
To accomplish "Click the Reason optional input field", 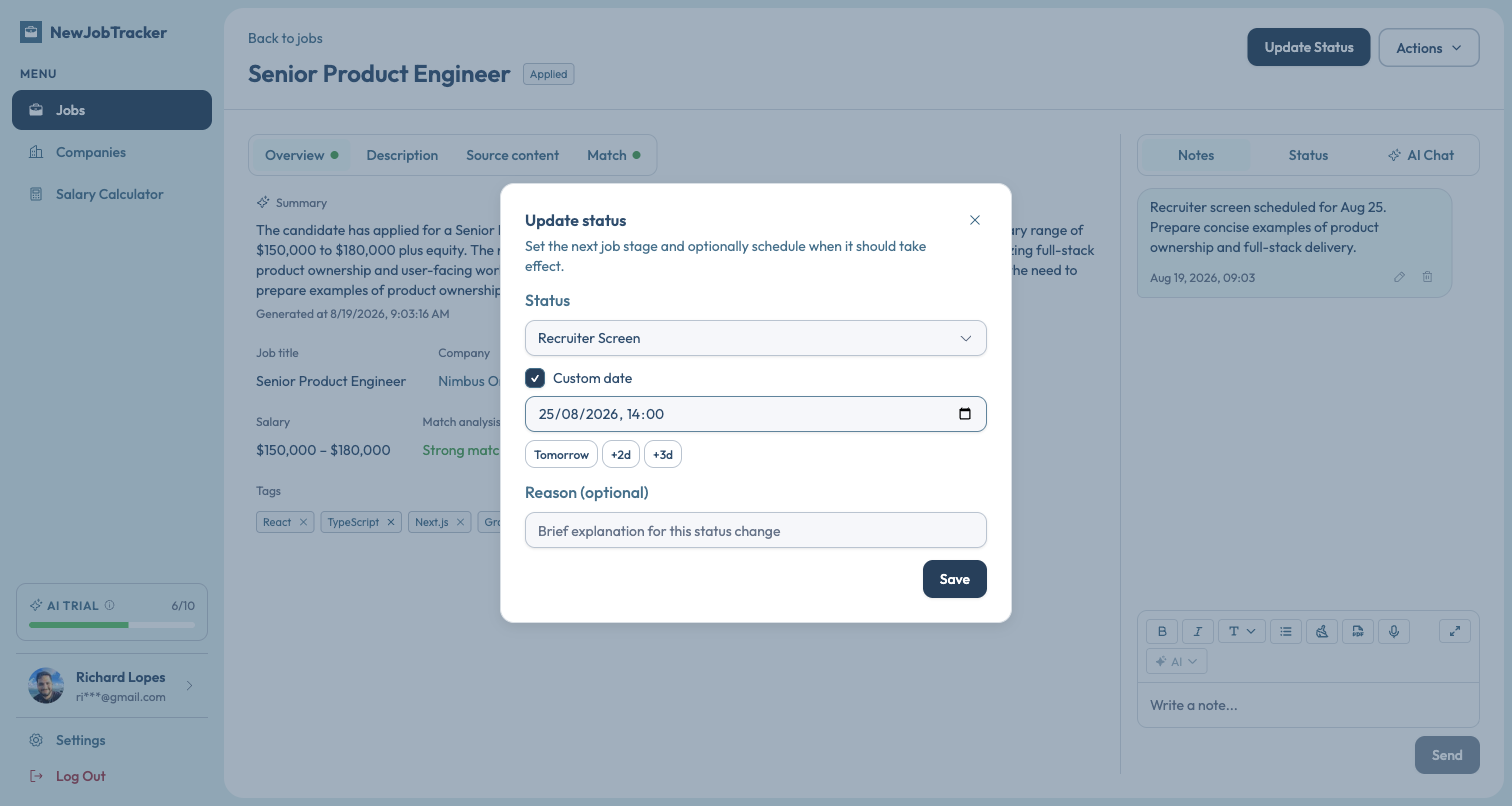I will click(756, 530).
